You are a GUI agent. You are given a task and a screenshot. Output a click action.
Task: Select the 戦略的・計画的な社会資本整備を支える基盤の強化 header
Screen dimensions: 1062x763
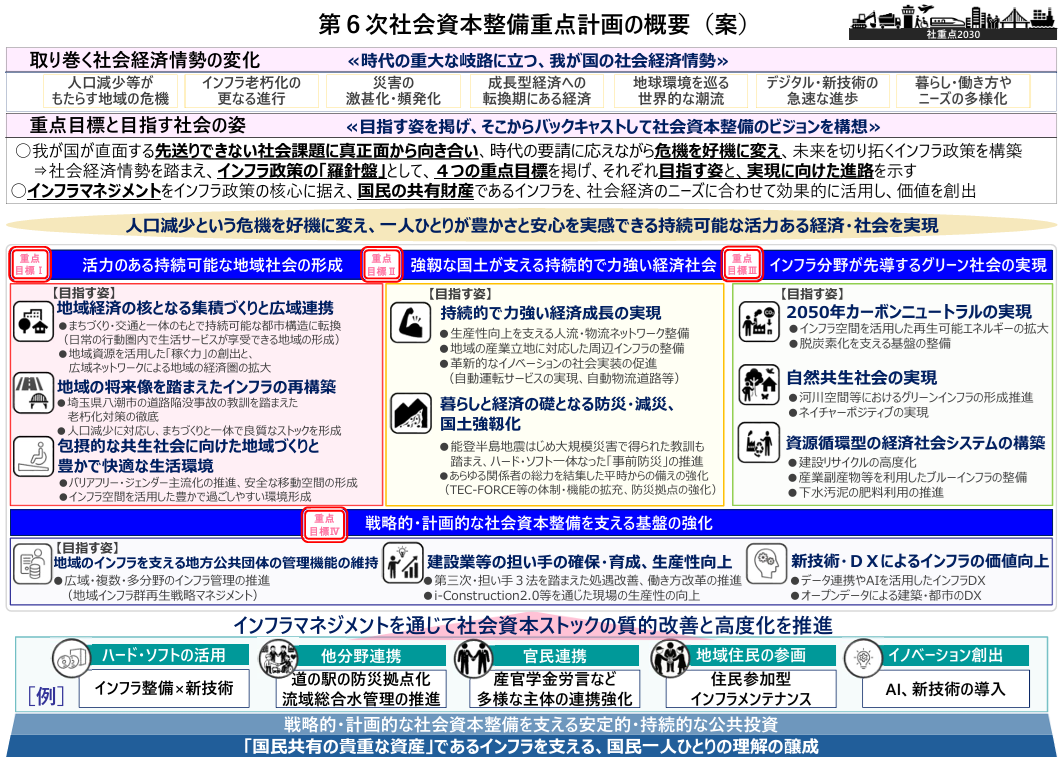pyautogui.click(x=531, y=523)
